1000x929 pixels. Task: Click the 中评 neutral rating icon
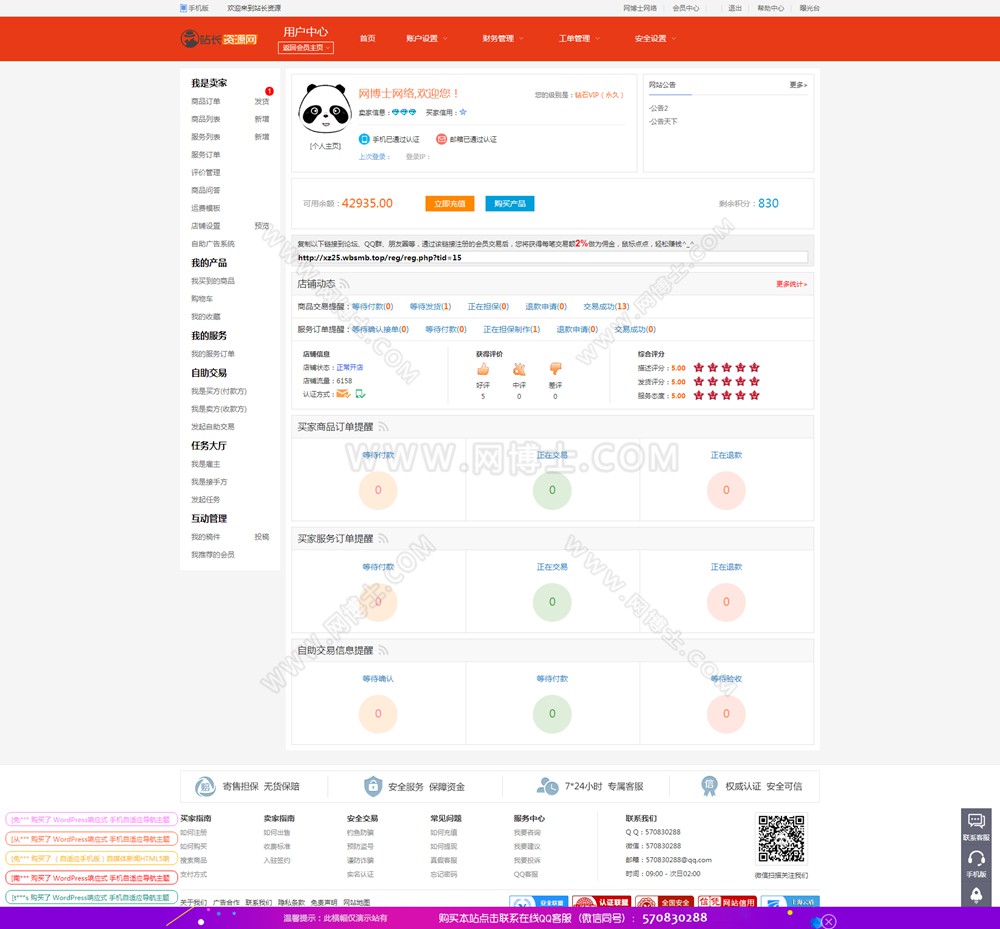[x=519, y=369]
